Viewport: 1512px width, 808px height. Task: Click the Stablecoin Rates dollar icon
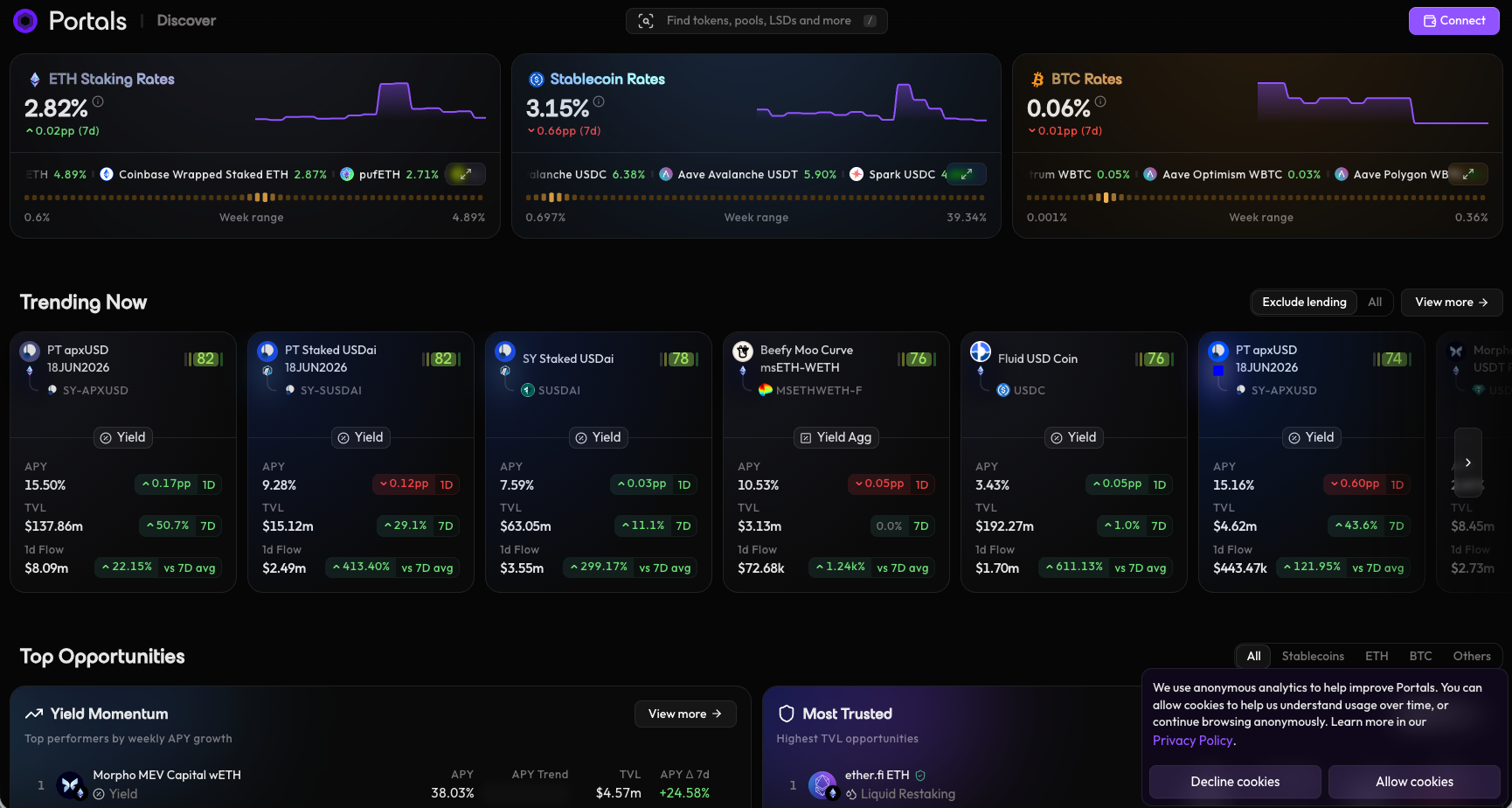537,80
